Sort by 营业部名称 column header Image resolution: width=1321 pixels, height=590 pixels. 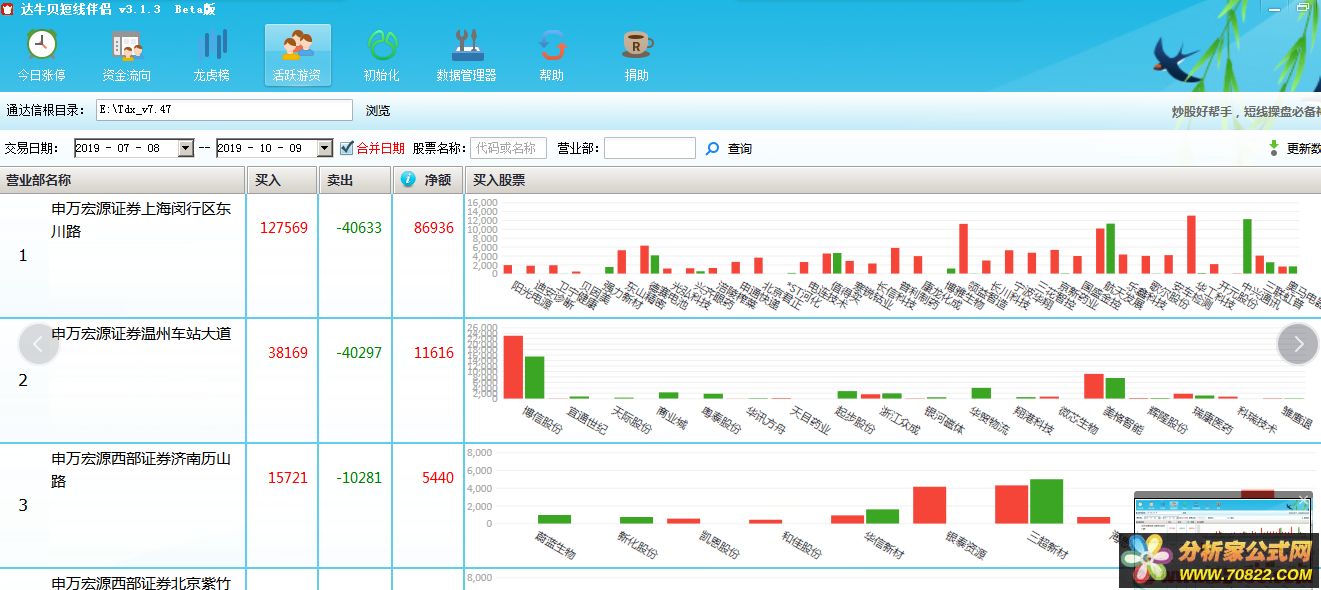[x=123, y=180]
